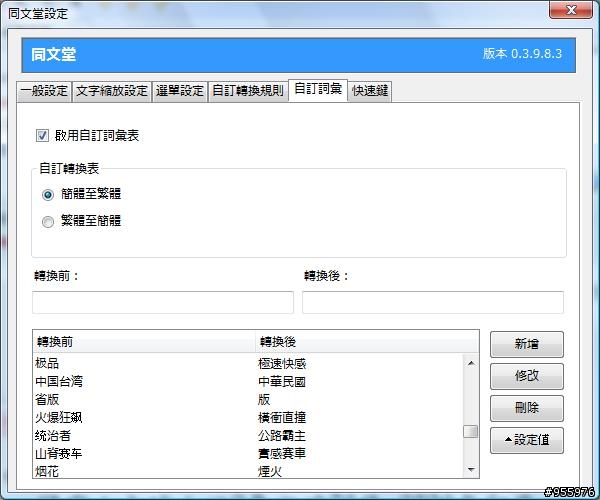
Task: Click the 中華民國 cell
Action: (x=282, y=381)
